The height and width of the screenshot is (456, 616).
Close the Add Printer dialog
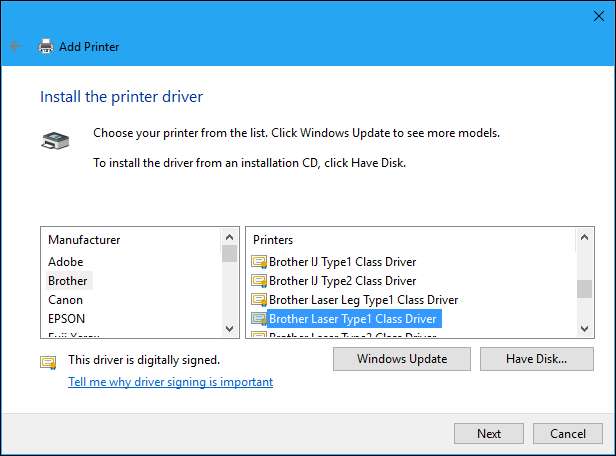(x=599, y=16)
